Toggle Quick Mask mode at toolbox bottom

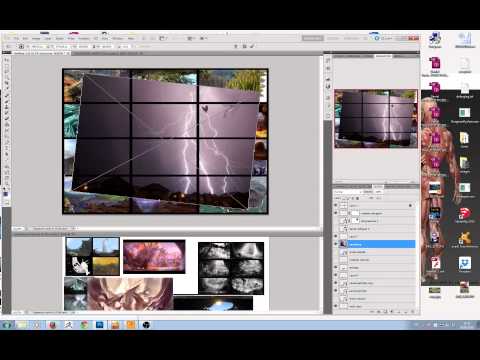pos(6,203)
